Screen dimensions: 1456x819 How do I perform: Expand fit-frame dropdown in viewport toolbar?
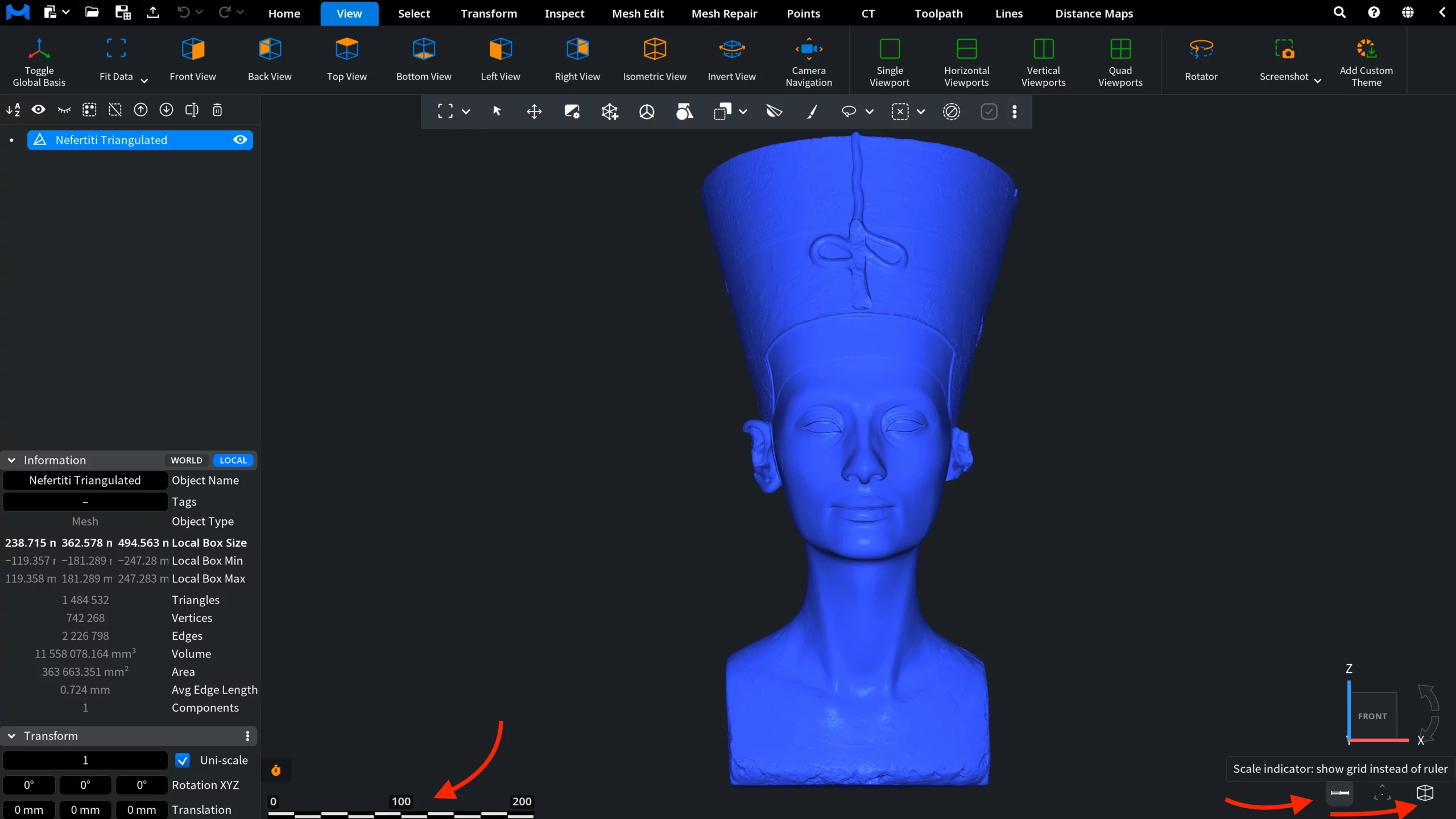[466, 111]
